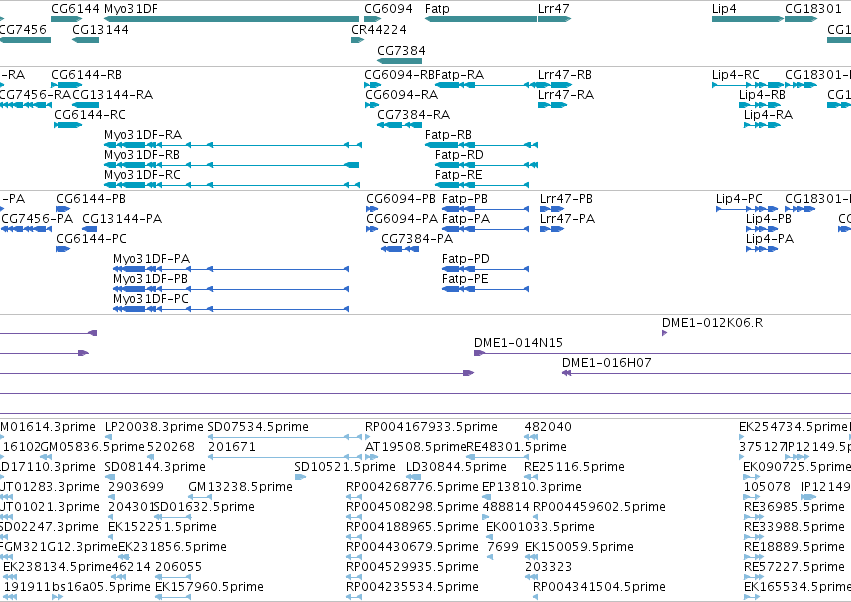The image size is (851, 602).
Task: Select EST RE18889.5prime
Action: click(754, 556)
